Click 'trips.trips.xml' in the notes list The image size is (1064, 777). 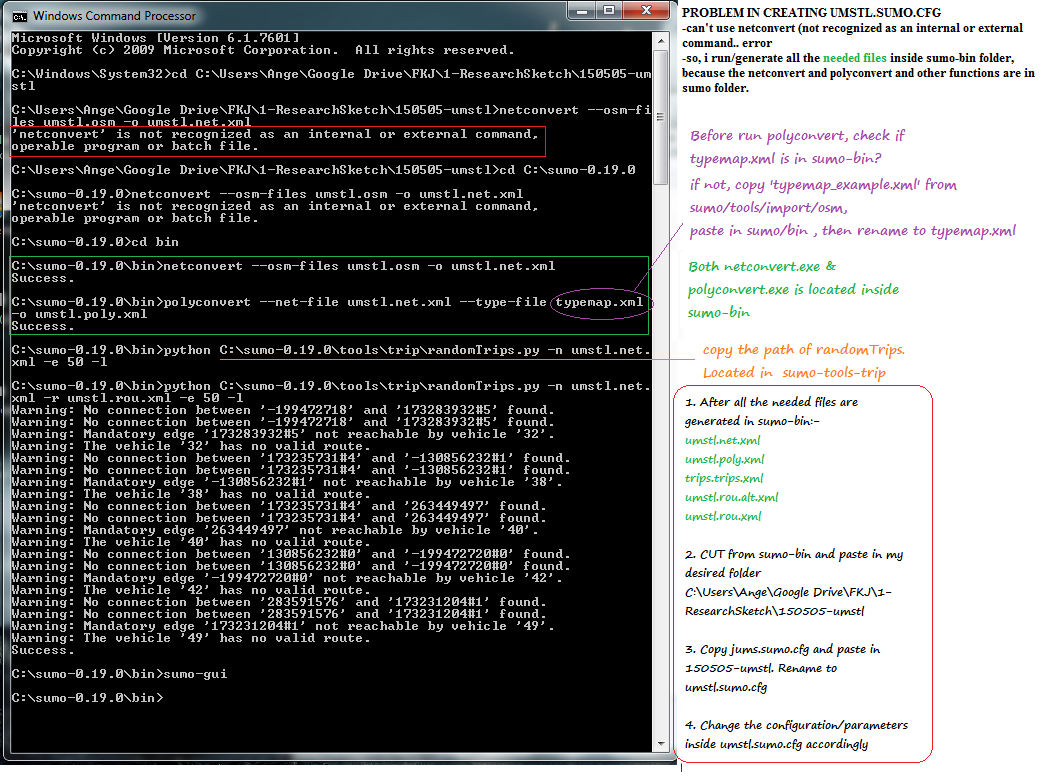(724, 478)
